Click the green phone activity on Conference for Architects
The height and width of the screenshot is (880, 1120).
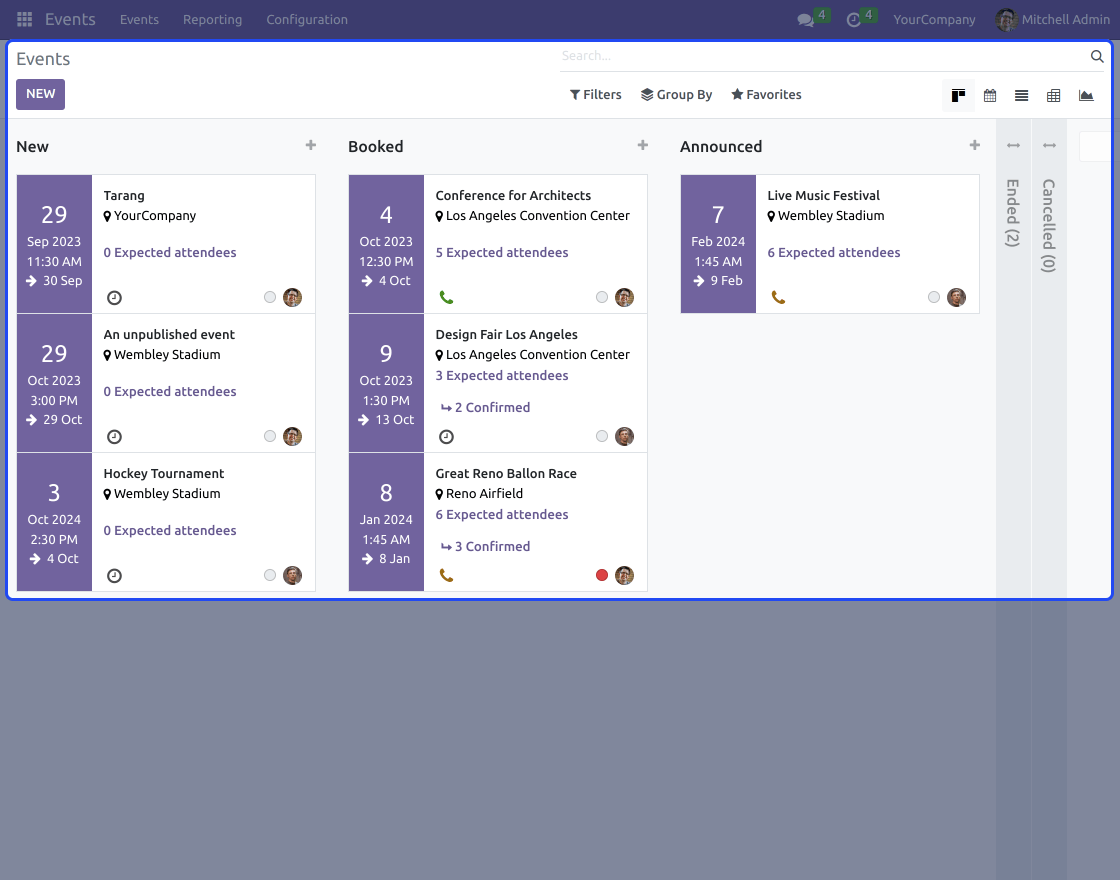pyautogui.click(x=447, y=297)
